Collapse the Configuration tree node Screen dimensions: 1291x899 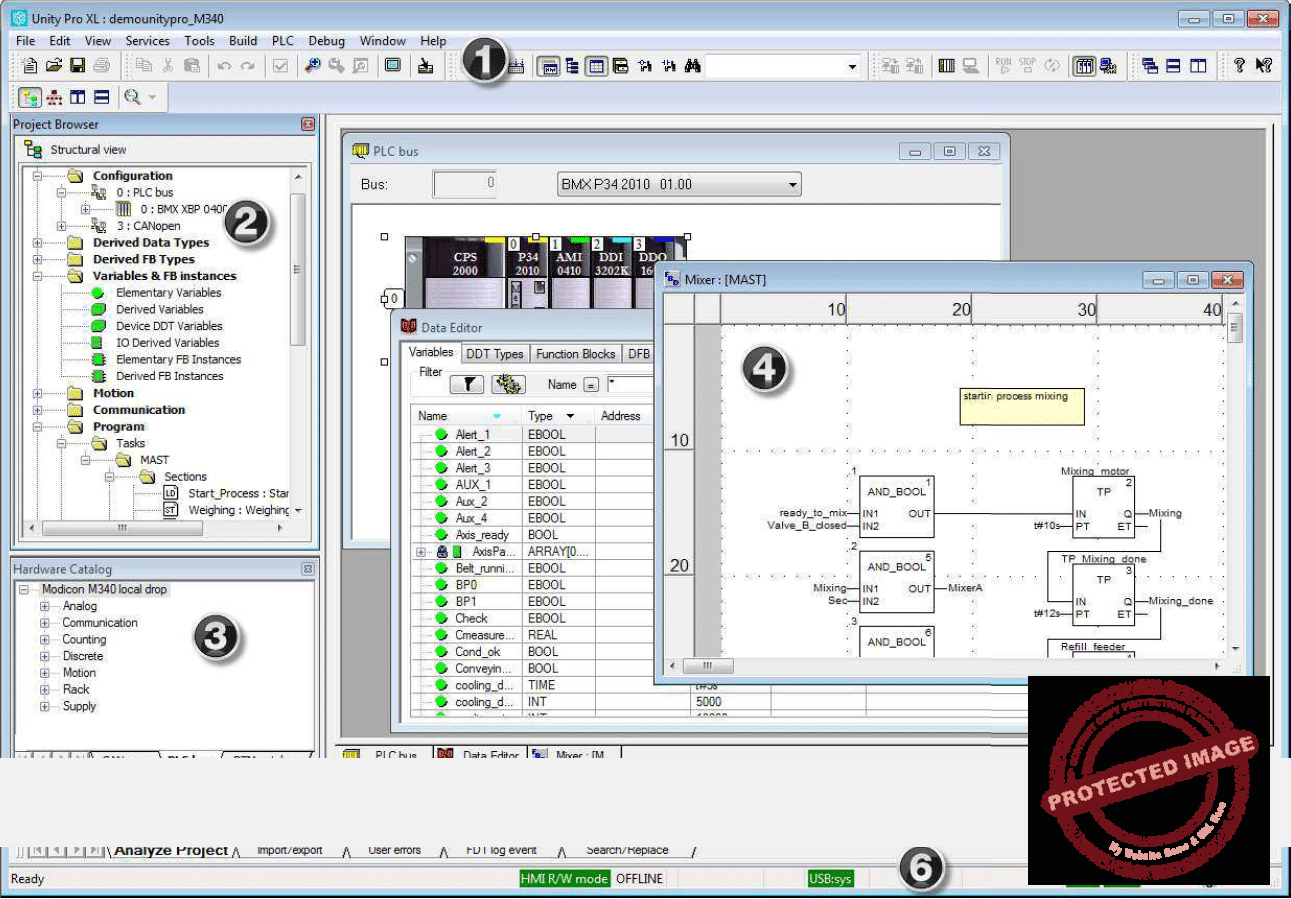38,175
